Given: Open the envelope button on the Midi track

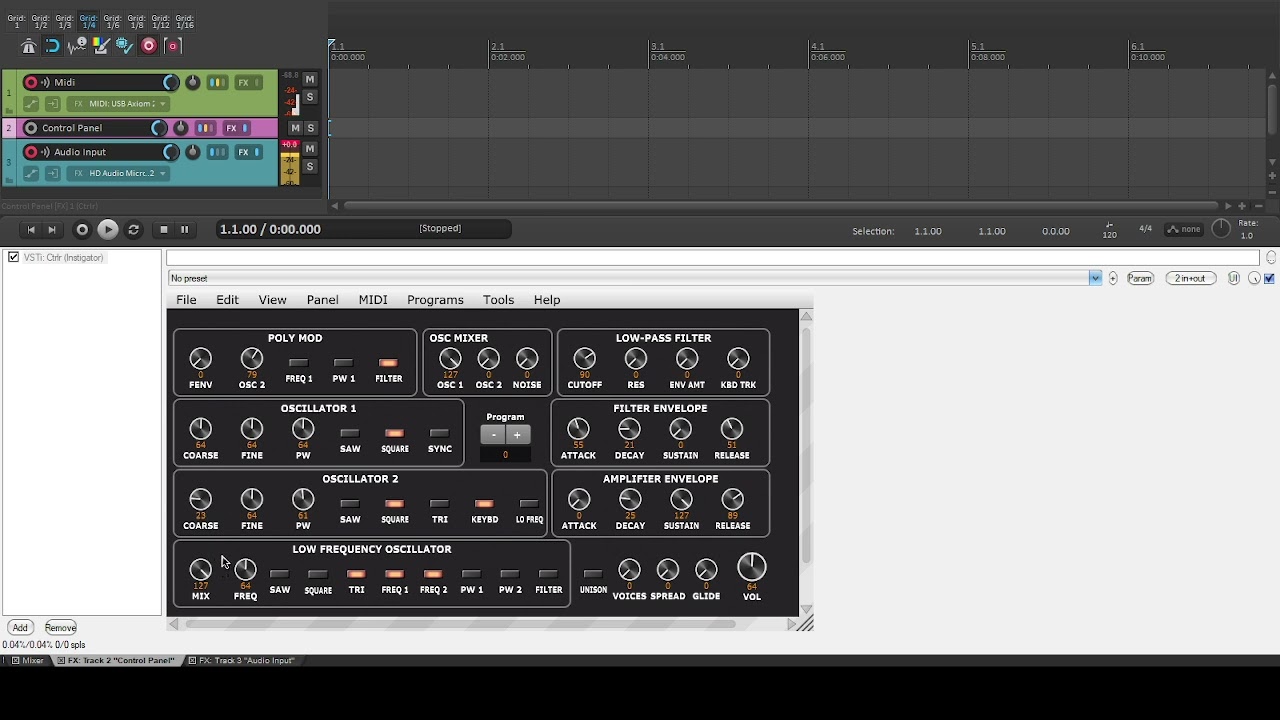Looking at the screenshot, I should tap(31, 104).
